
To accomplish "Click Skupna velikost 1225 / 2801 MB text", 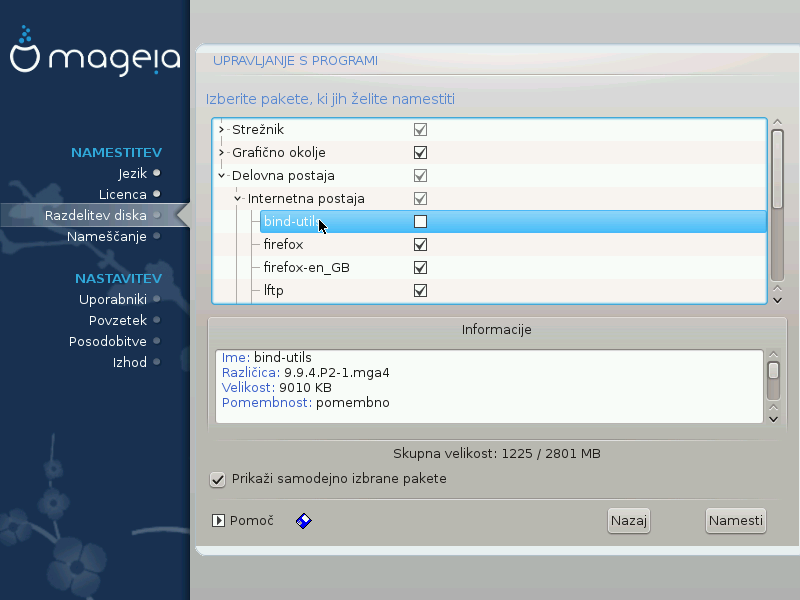I will click(x=496, y=454).
